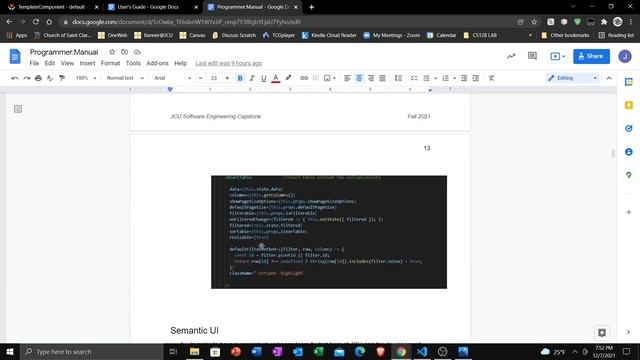Open the Normal text style dropdown
The height and width of the screenshot is (360, 640).
pyautogui.click(x=125, y=78)
